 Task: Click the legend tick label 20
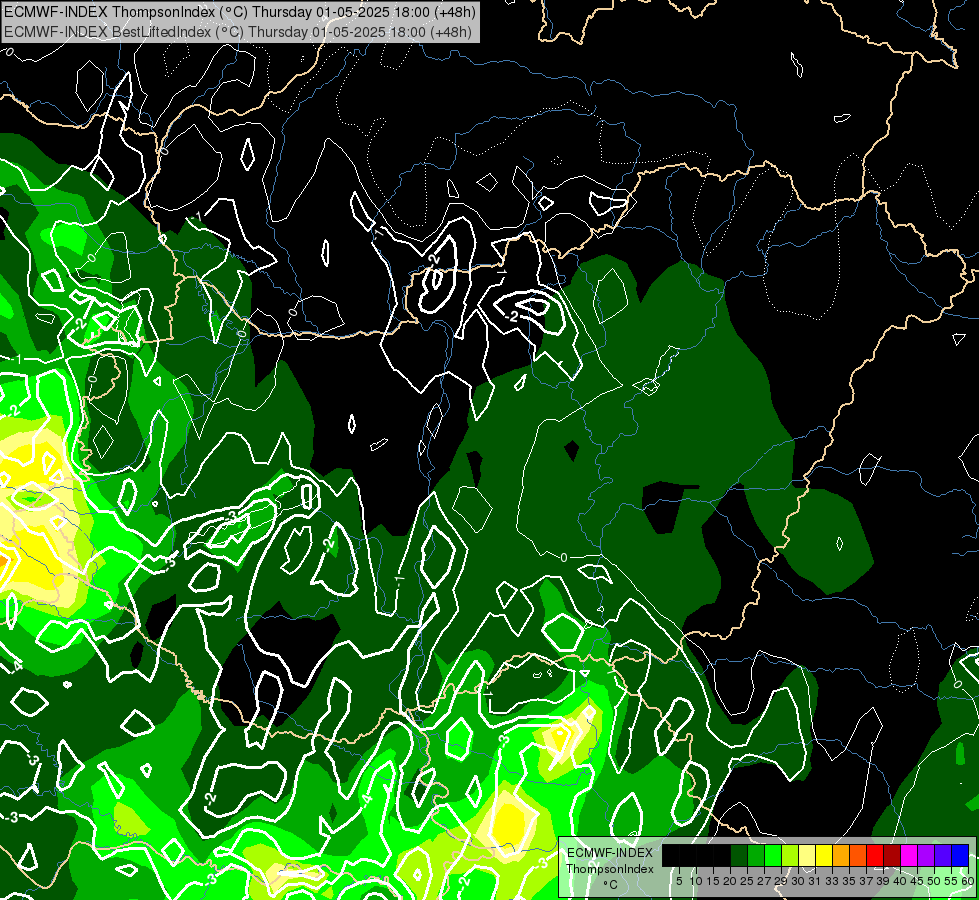click(x=731, y=881)
